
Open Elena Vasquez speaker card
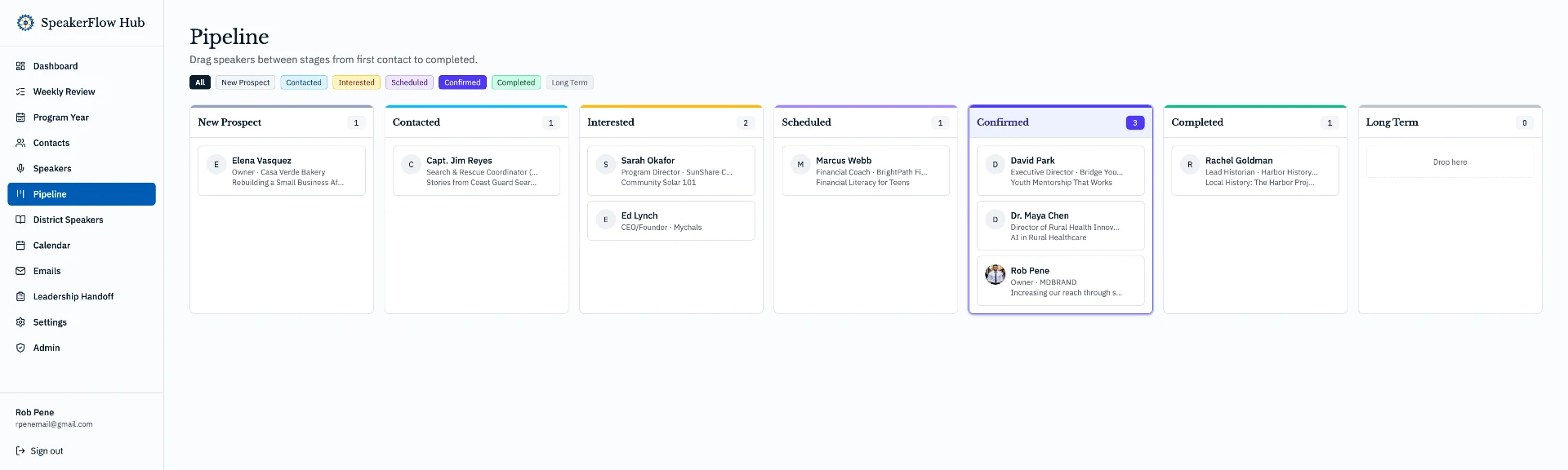282,171
